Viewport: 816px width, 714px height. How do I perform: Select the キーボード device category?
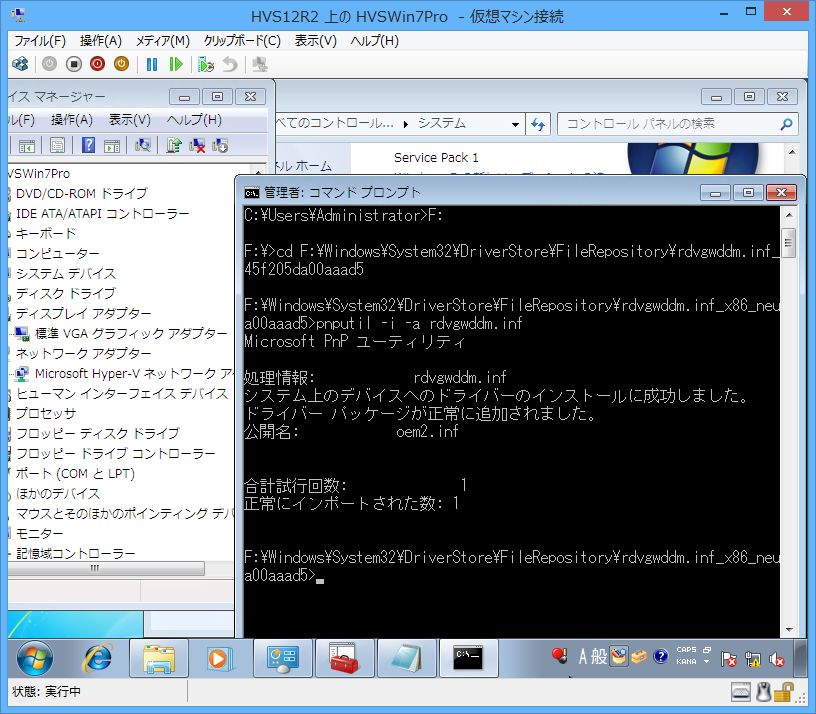(x=46, y=233)
